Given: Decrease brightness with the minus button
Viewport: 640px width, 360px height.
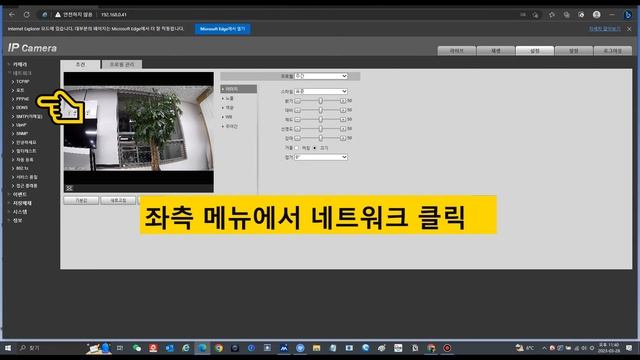Looking at the screenshot, I should (x=298, y=101).
